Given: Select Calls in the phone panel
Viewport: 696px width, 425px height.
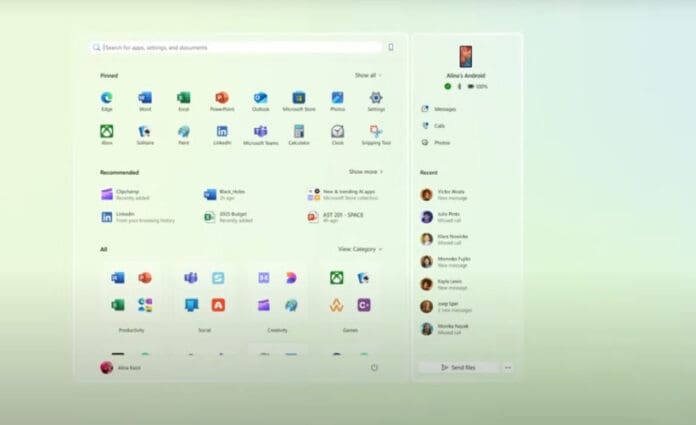Looking at the screenshot, I should pyautogui.click(x=439, y=126).
